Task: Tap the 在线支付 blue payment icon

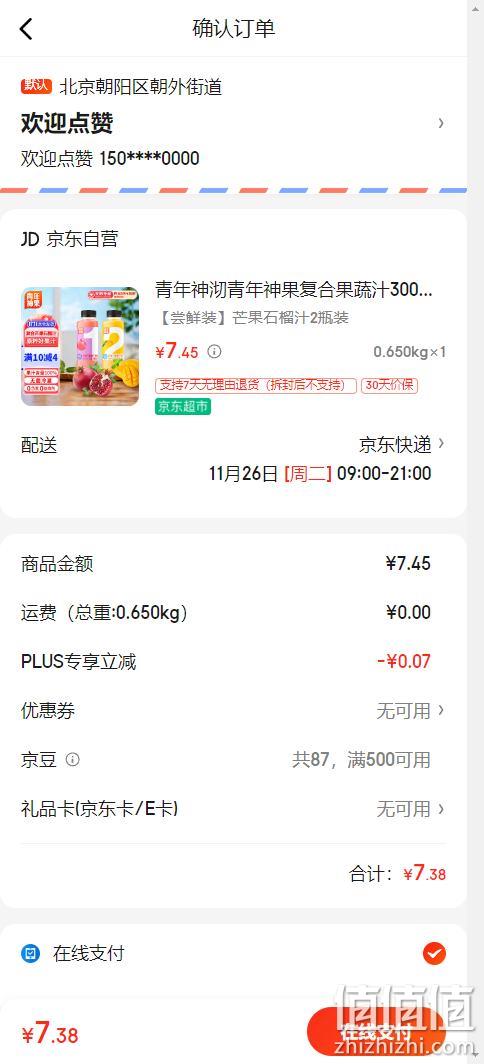Action: (31, 953)
